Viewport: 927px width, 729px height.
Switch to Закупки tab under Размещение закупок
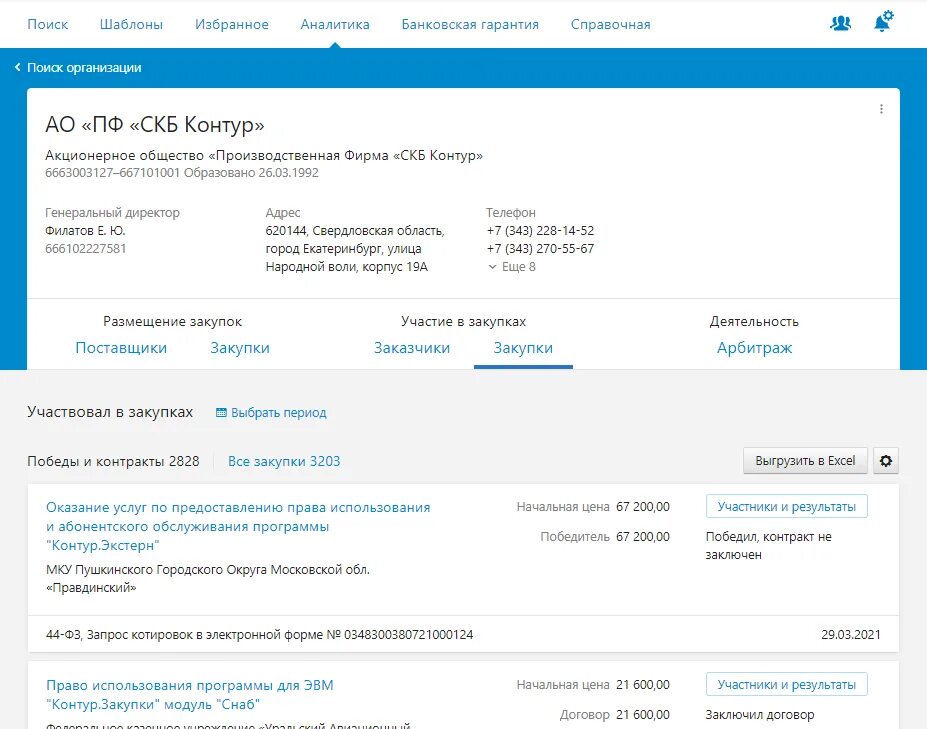click(240, 348)
